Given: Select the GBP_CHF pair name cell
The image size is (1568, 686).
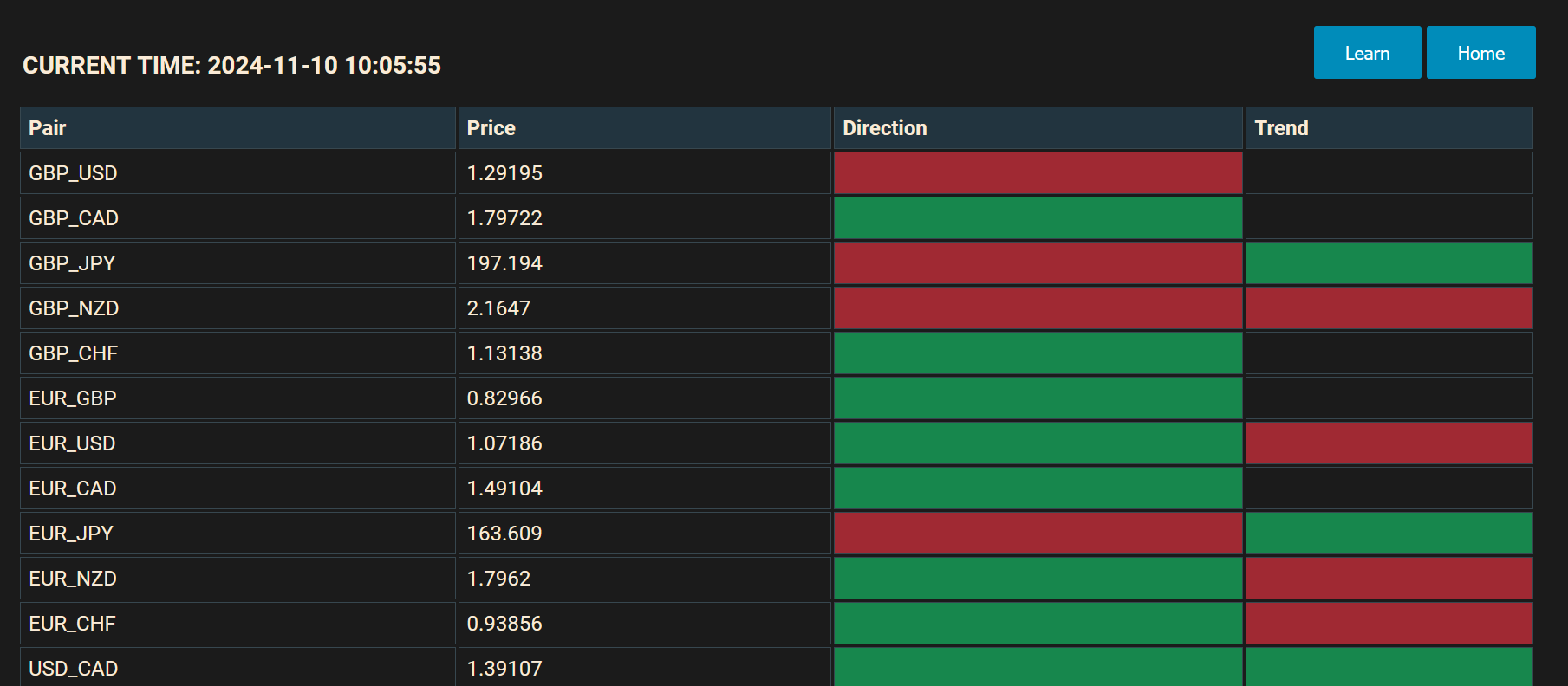Looking at the screenshot, I should point(74,353).
